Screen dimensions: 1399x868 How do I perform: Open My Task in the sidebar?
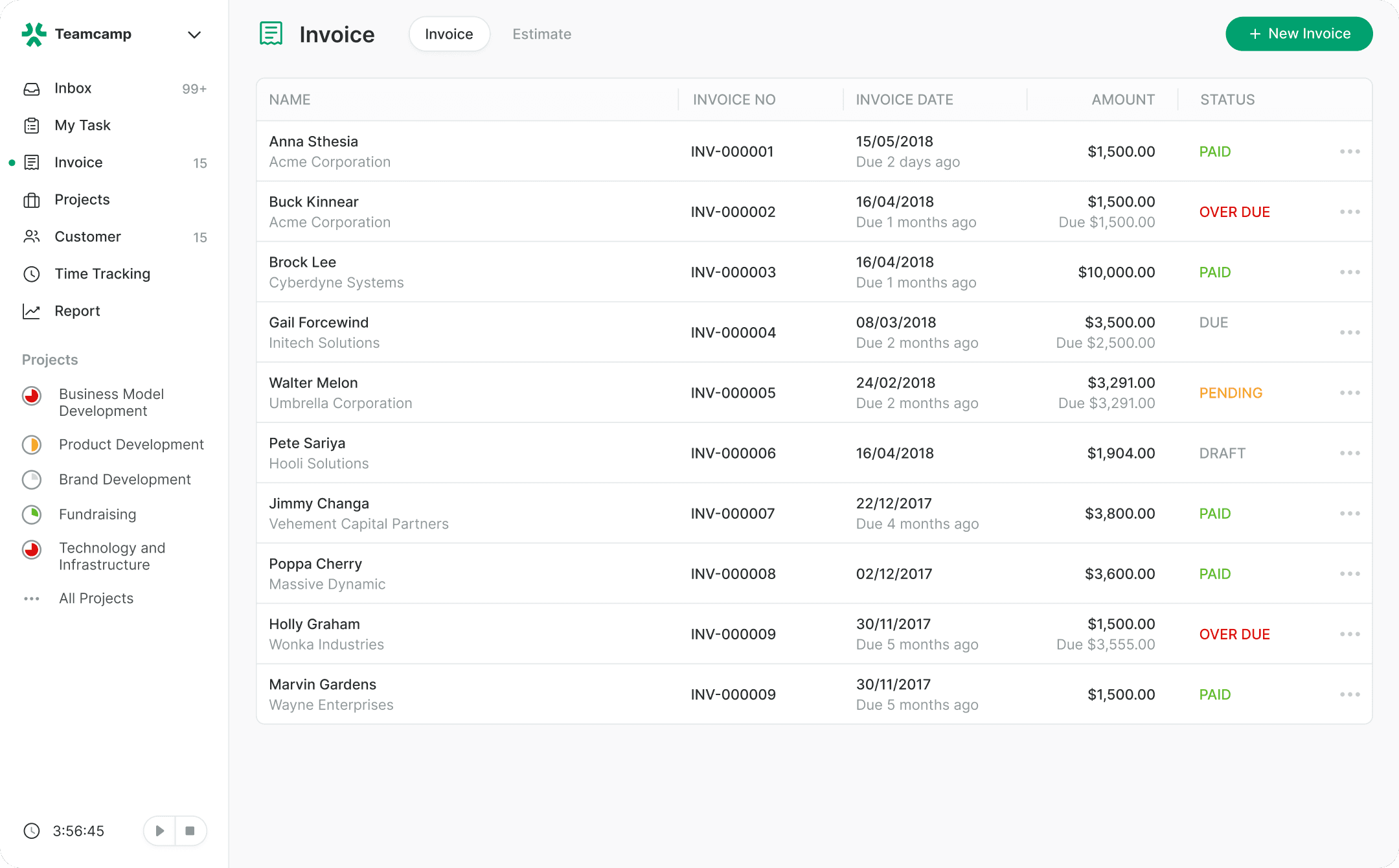pyautogui.click(x=82, y=125)
